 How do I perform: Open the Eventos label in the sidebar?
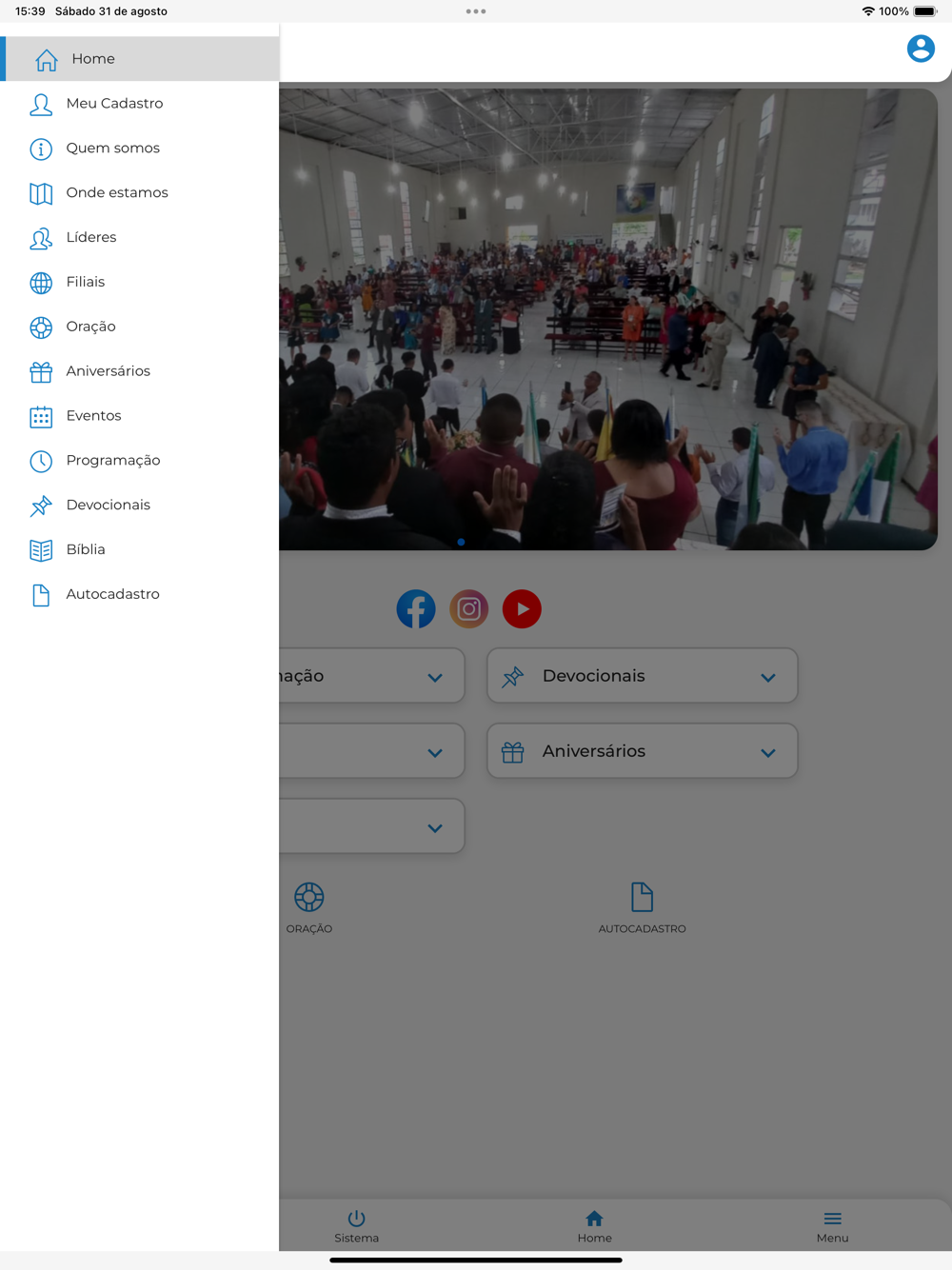coord(94,416)
